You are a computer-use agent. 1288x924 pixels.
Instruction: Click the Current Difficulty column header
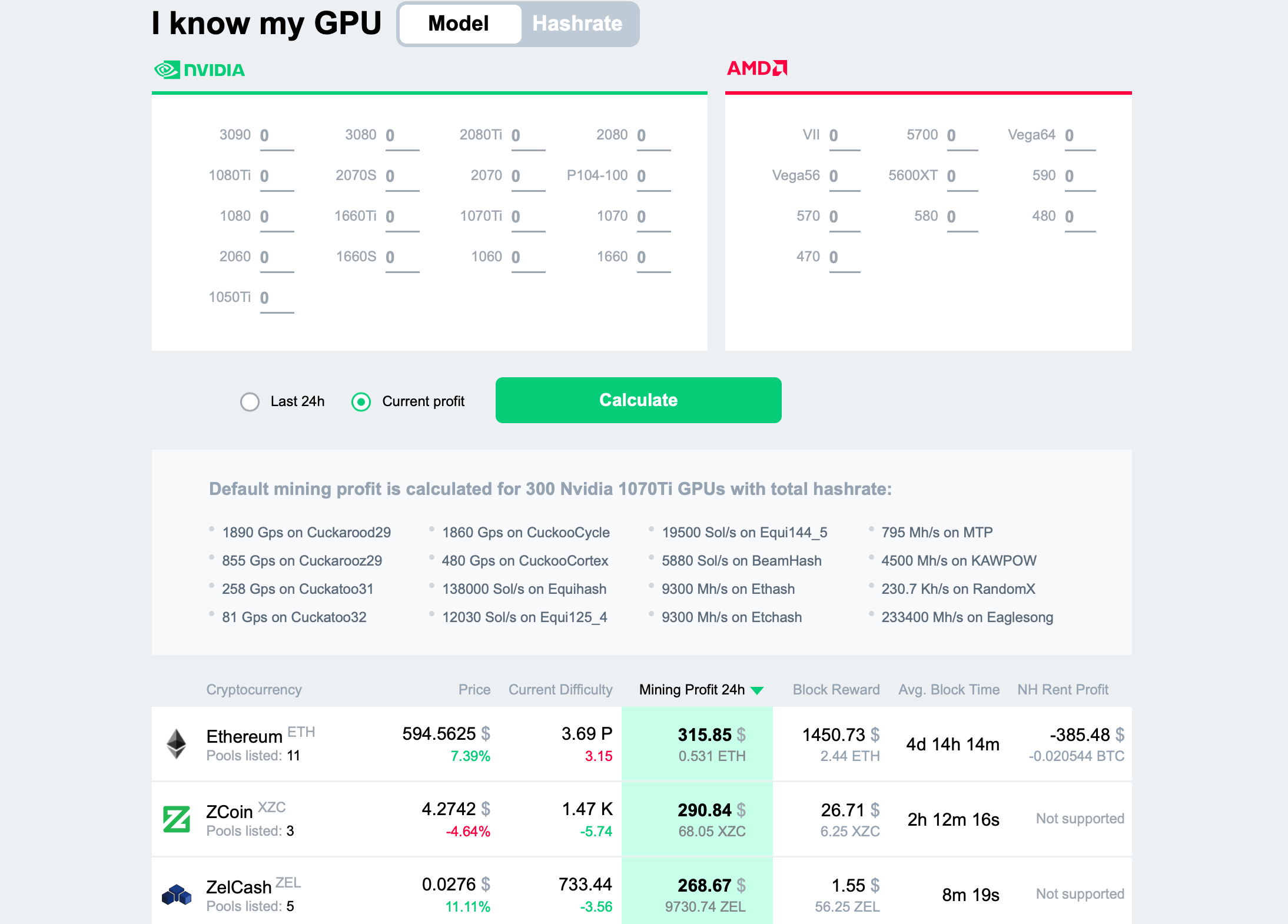click(561, 688)
